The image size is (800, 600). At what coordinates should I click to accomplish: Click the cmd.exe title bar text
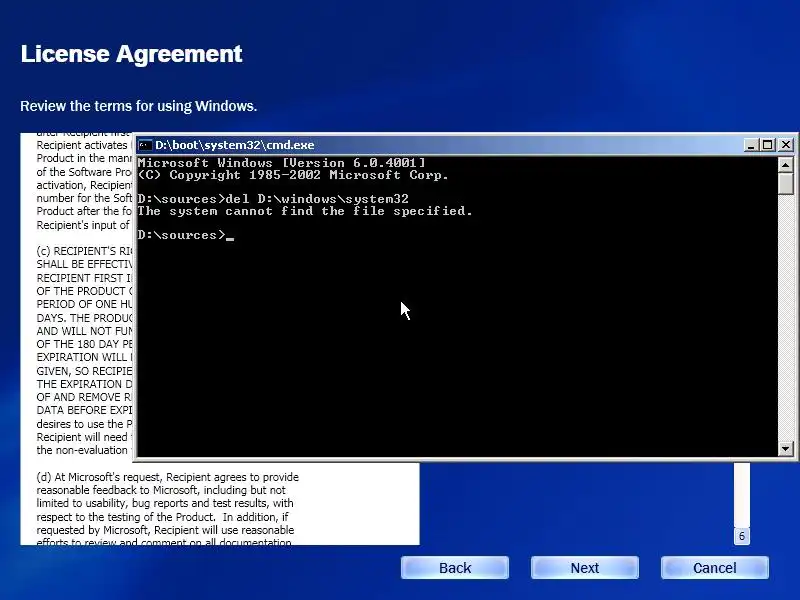click(x=235, y=145)
